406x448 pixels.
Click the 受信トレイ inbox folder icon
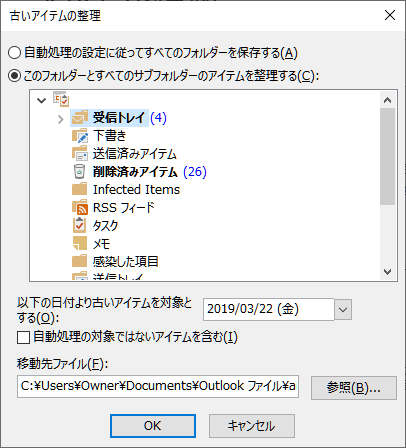coord(80,118)
